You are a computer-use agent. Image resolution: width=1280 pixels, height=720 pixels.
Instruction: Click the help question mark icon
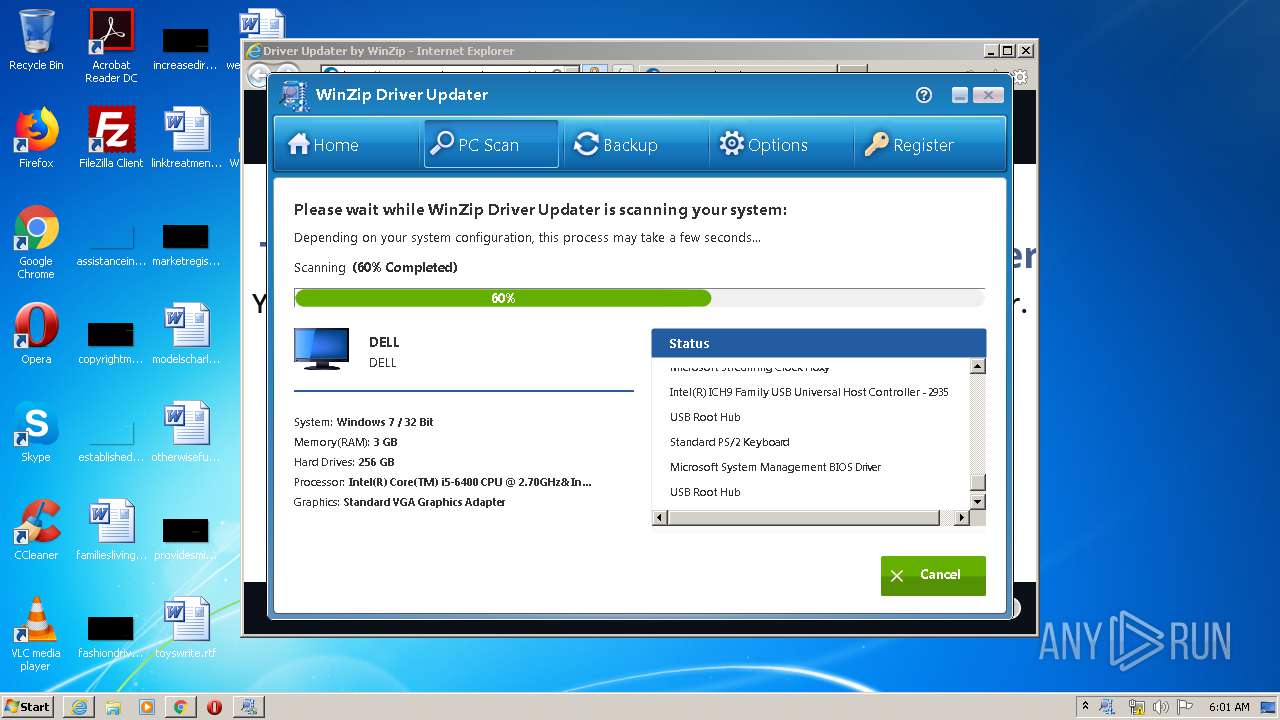pos(924,95)
